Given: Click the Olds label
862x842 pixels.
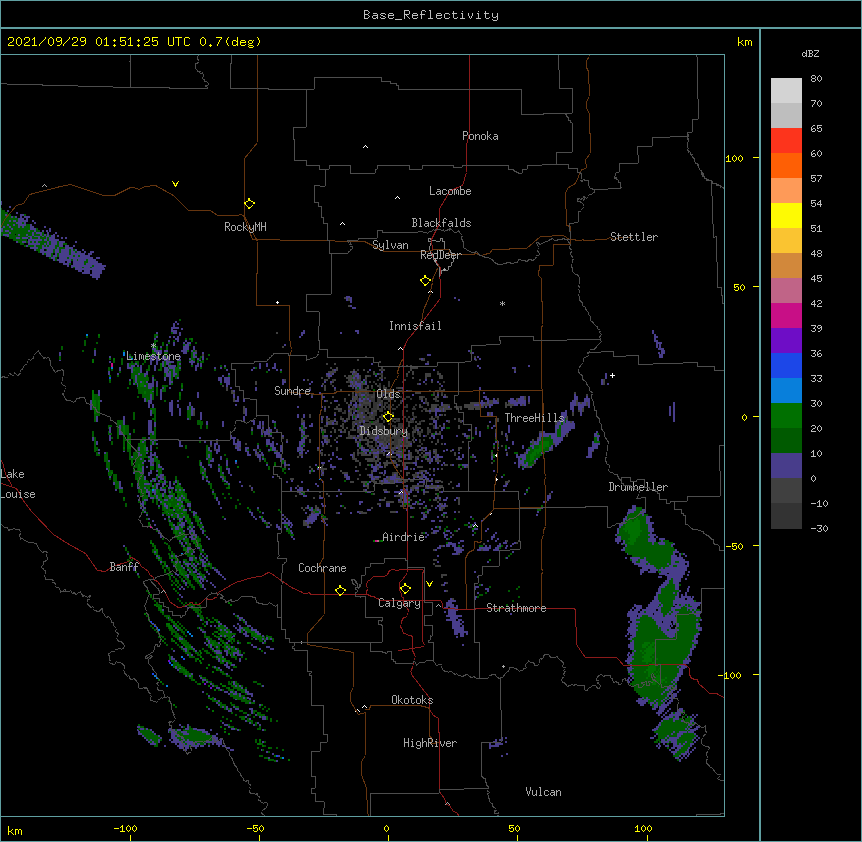Looking at the screenshot, I should pyautogui.click(x=388, y=394).
